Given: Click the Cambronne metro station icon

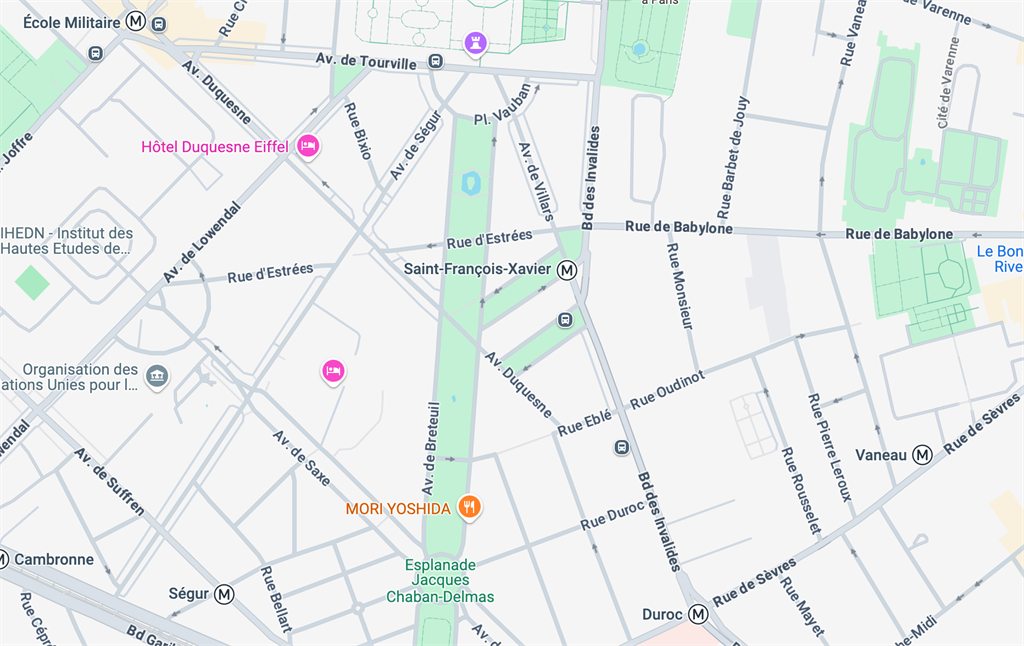Looking at the screenshot, I should tap(3, 559).
